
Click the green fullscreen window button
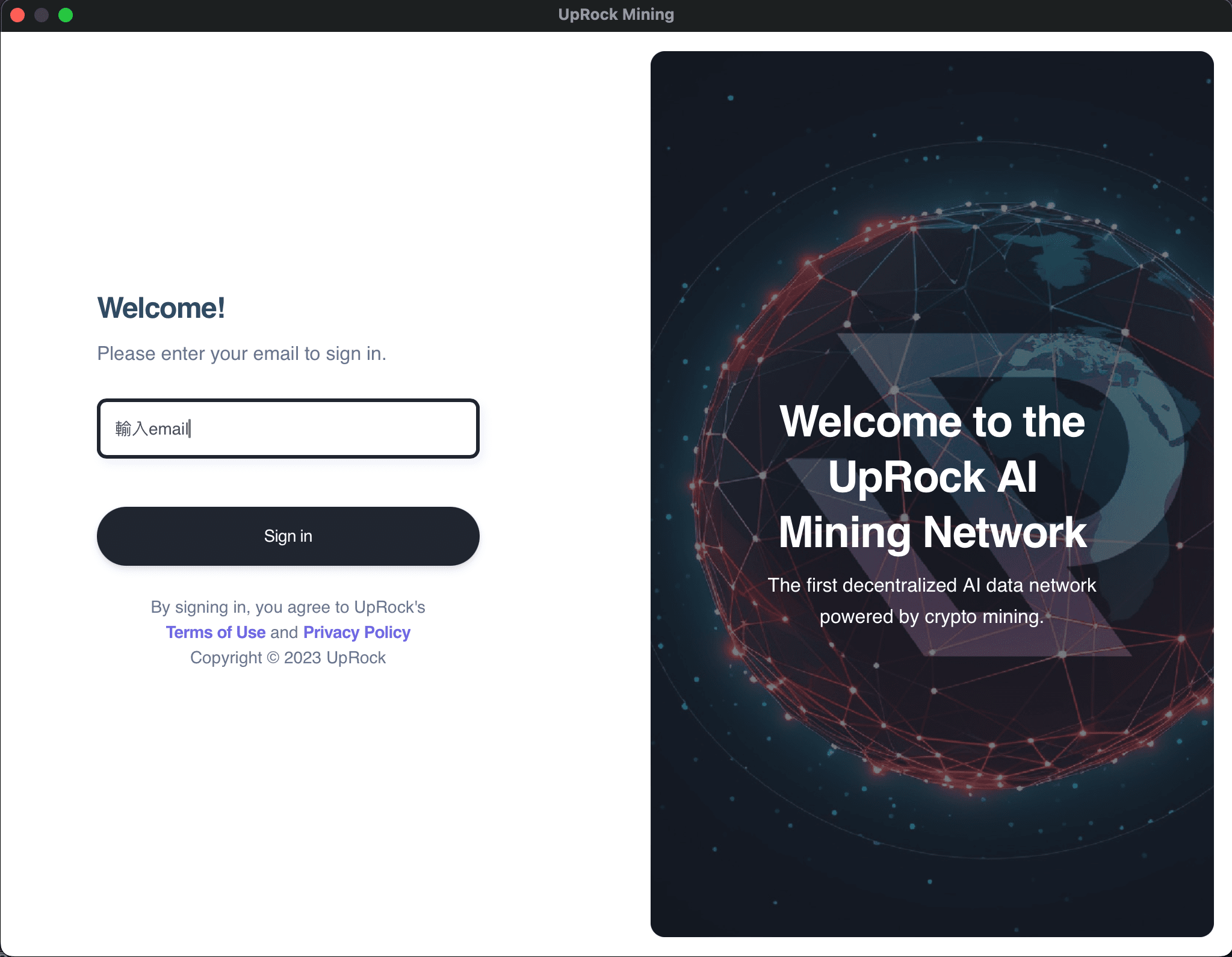[66, 15]
